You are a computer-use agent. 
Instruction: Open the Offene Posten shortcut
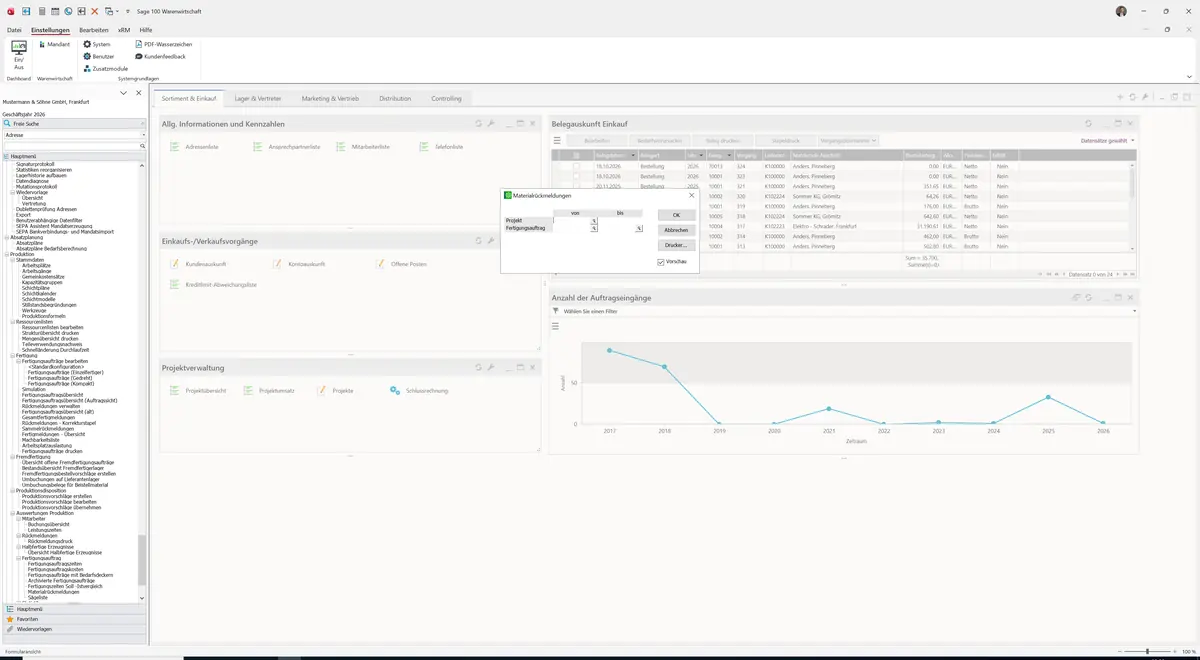coord(402,264)
